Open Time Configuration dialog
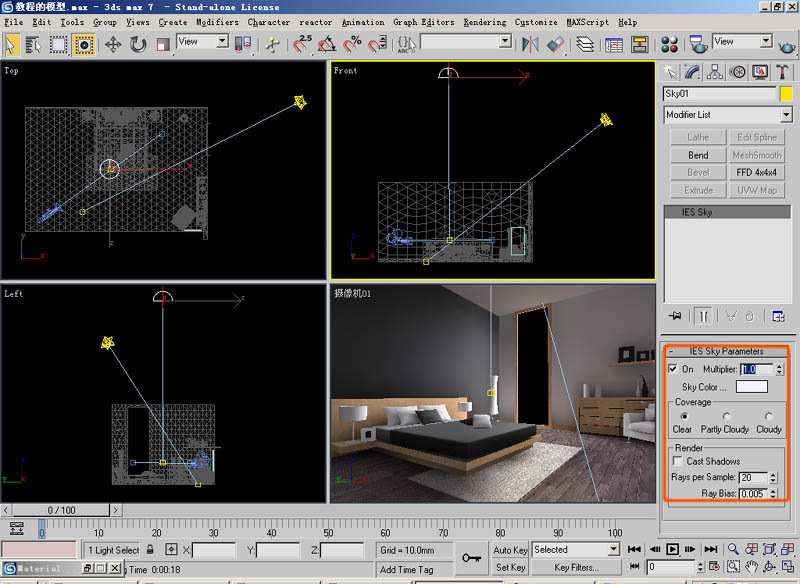Screen dimensions: 800x584 point(714,567)
